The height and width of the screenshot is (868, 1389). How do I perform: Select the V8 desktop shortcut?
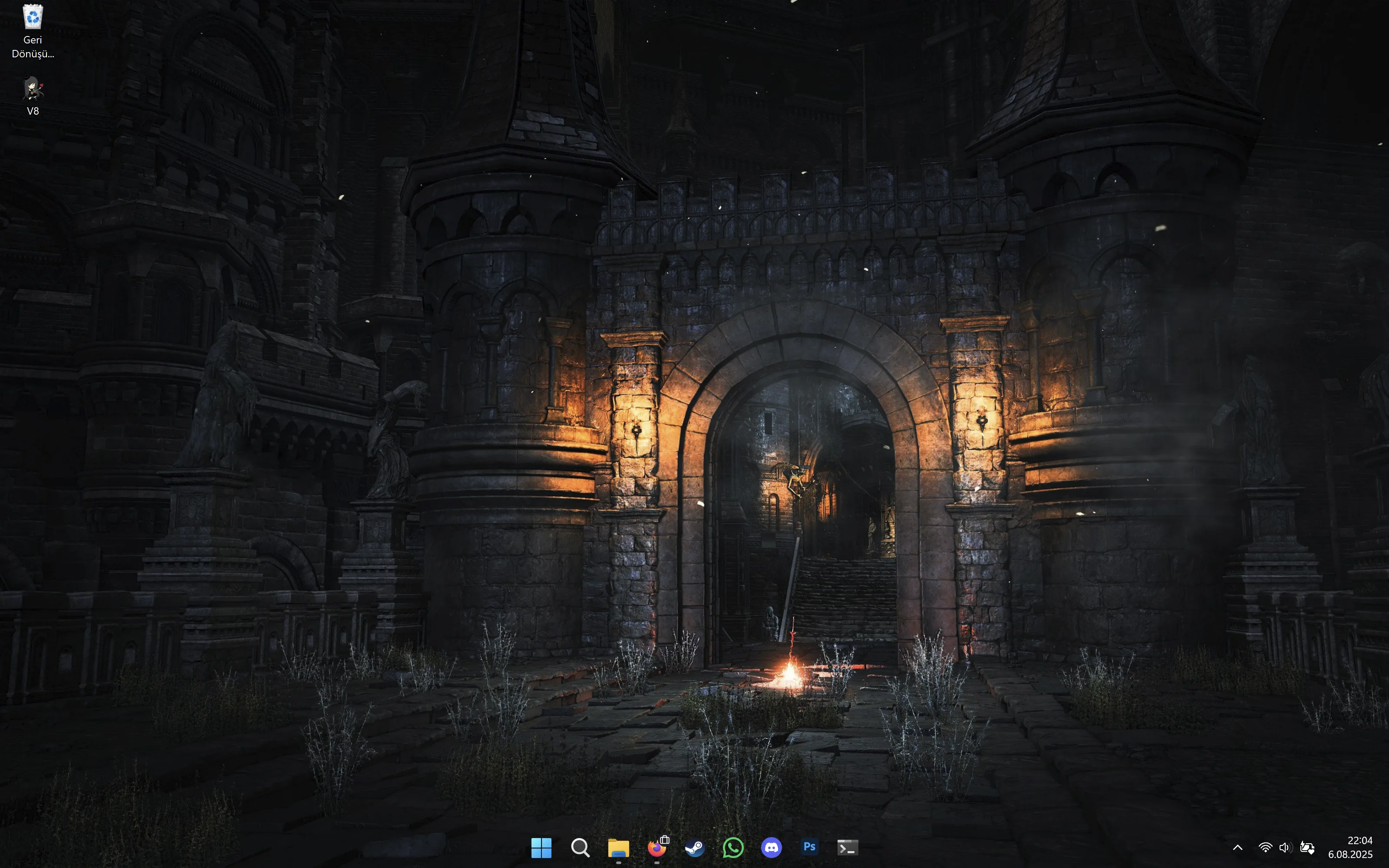(33, 96)
